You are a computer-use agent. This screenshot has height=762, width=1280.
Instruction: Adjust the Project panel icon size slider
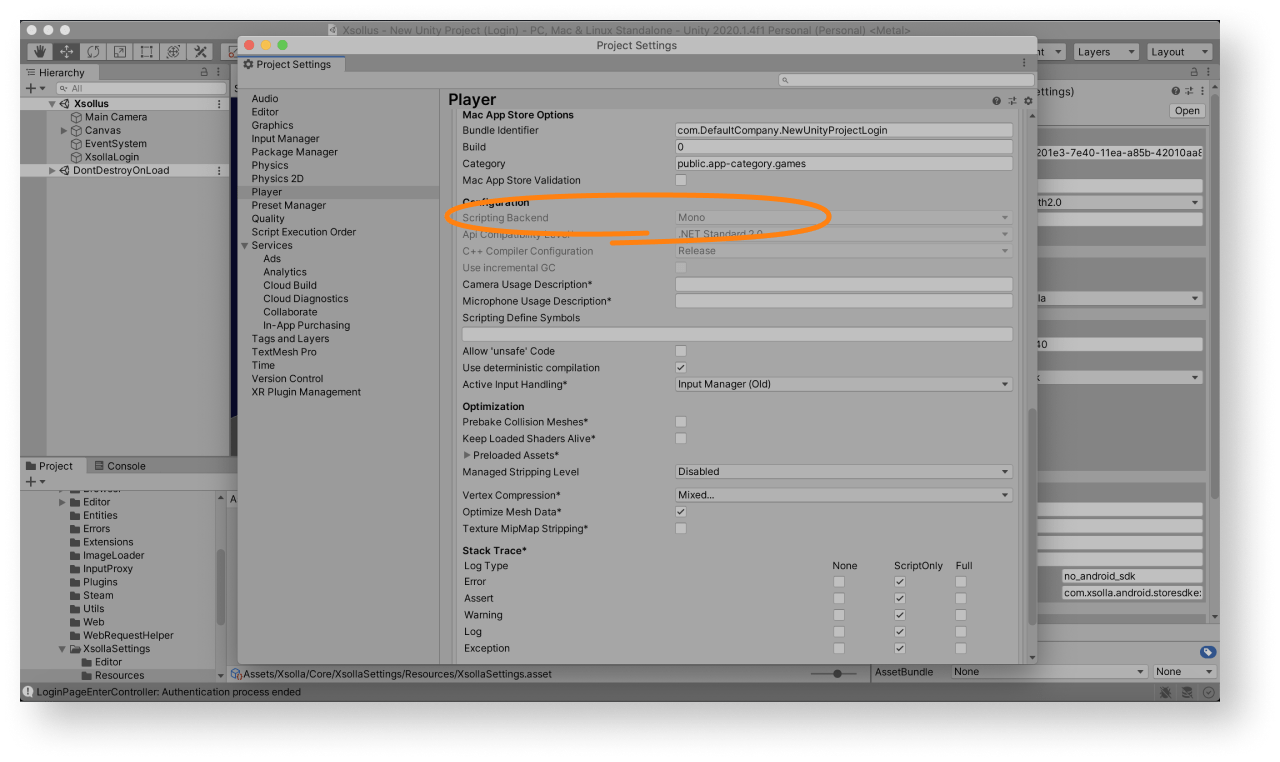tap(836, 674)
